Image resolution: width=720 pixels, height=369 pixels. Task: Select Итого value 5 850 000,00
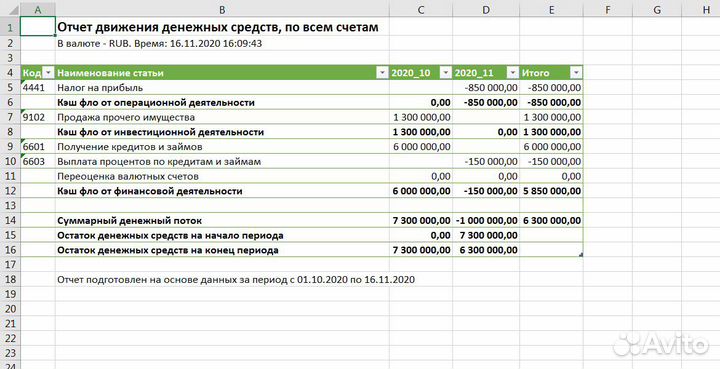pos(551,191)
